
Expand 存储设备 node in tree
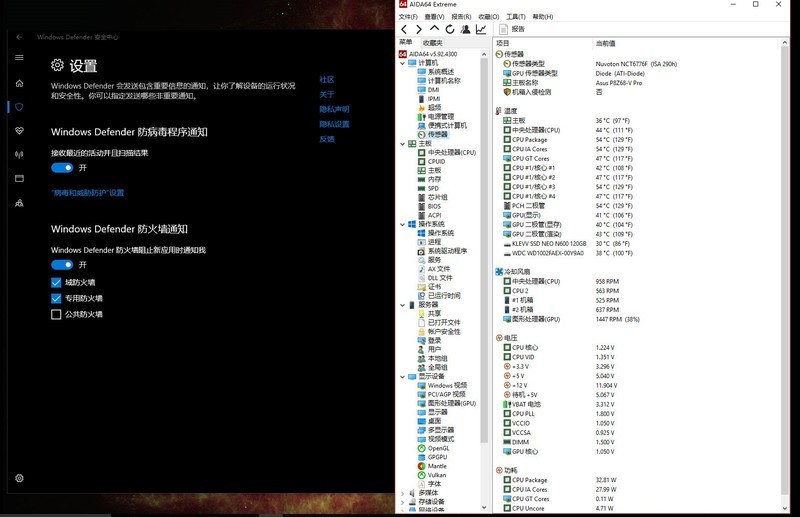403,502
